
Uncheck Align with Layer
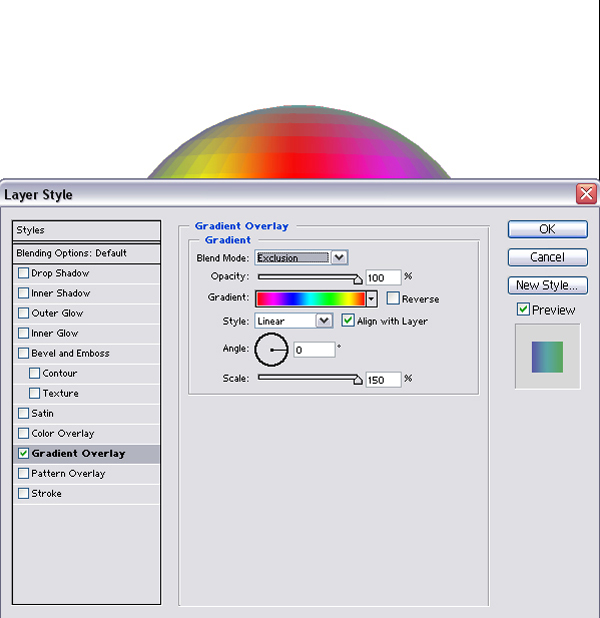348,320
